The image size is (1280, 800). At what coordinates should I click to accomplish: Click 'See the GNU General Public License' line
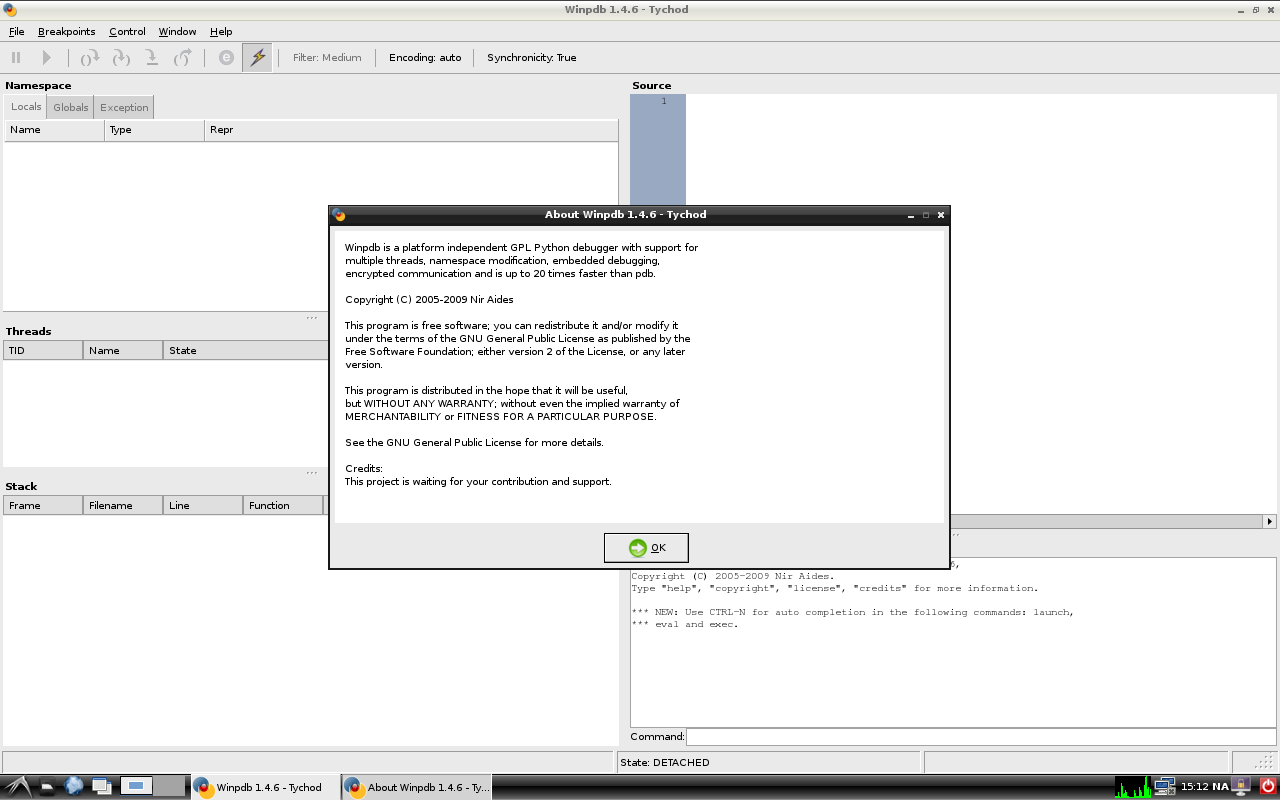[x=474, y=443]
